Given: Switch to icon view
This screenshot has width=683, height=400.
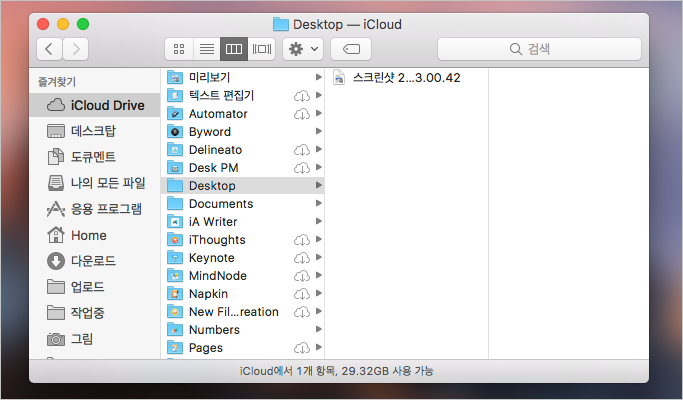Looking at the screenshot, I should click(x=179, y=49).
